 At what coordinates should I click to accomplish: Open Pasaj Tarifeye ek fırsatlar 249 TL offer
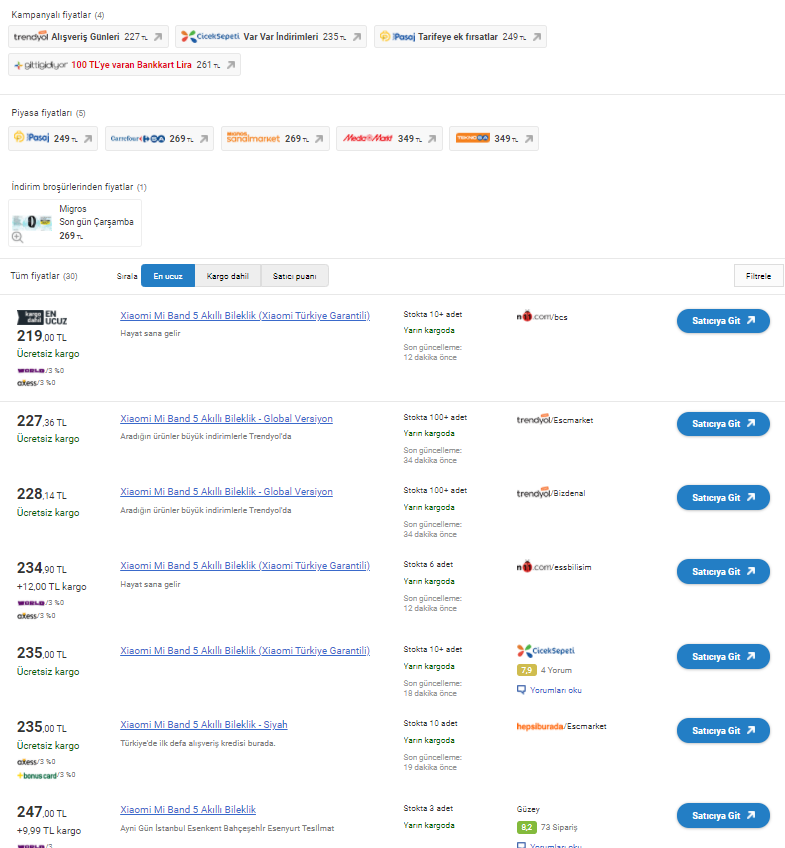pyautogui.click(x=460, y=37)
